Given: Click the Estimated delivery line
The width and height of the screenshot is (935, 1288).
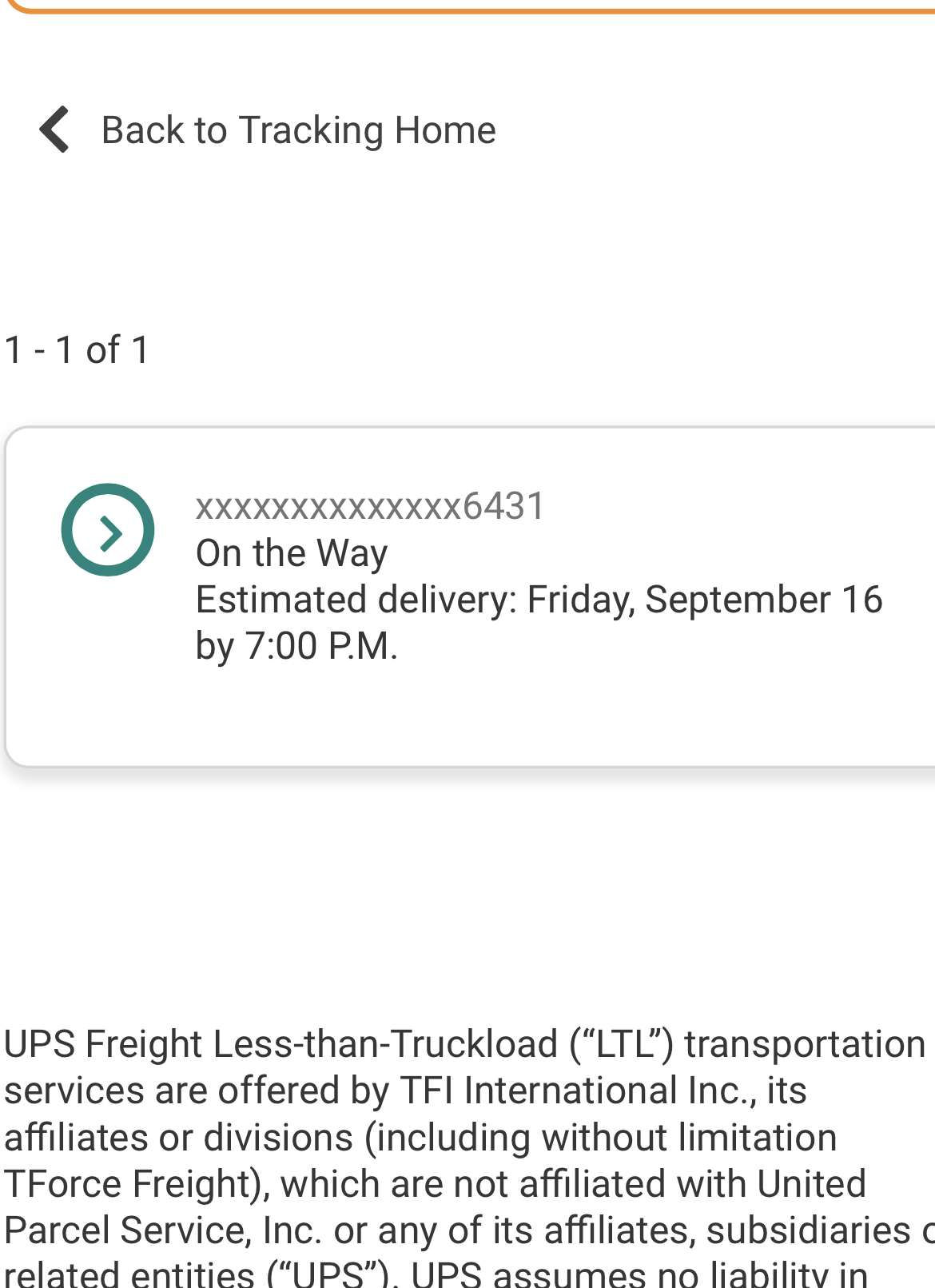Looking at the screenshot, I should (539, 600).
